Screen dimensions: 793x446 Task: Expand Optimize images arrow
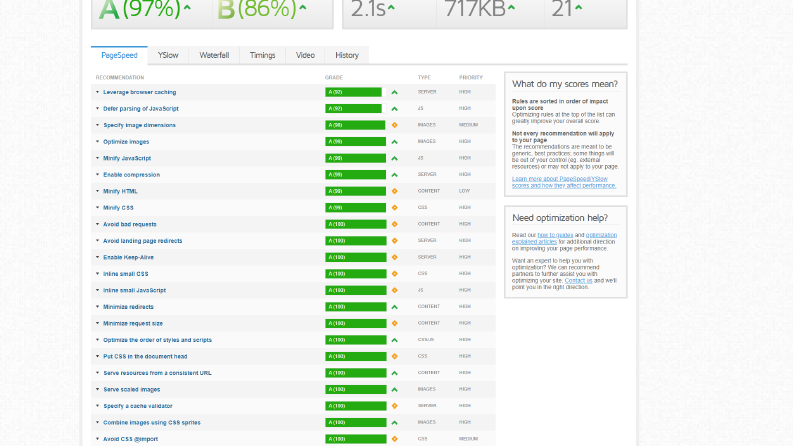[98, 142]
